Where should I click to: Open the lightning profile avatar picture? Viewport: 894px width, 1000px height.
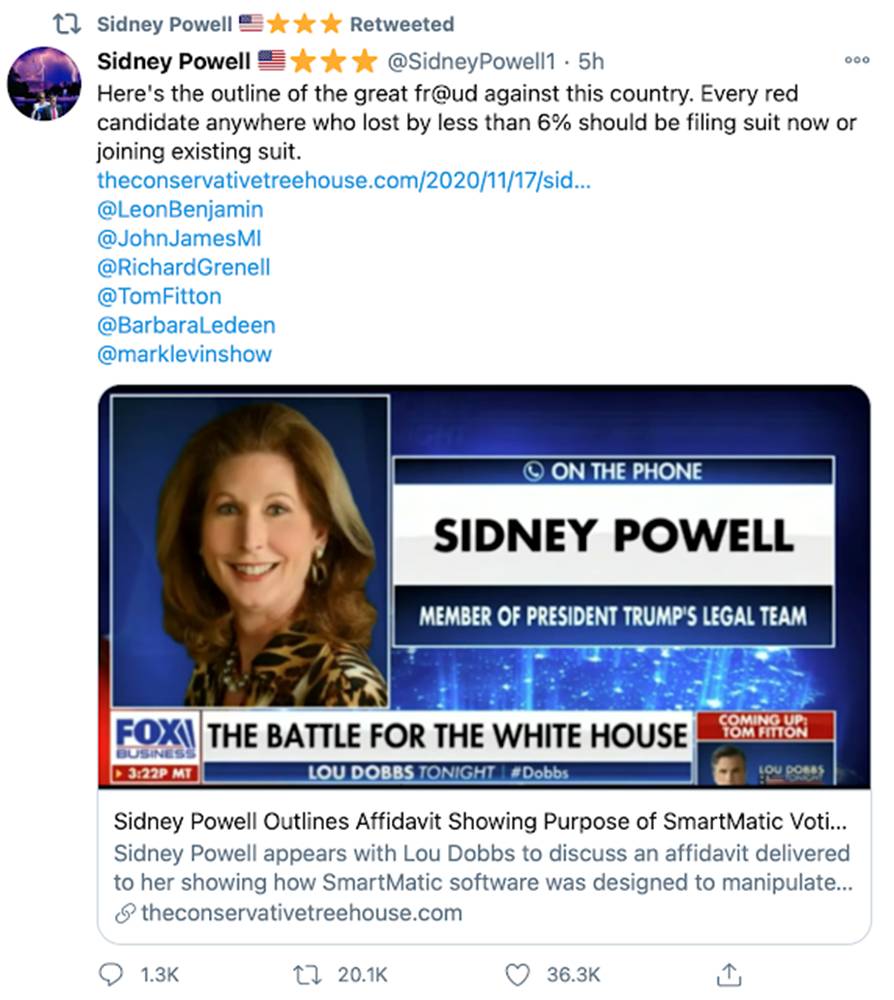45,84
